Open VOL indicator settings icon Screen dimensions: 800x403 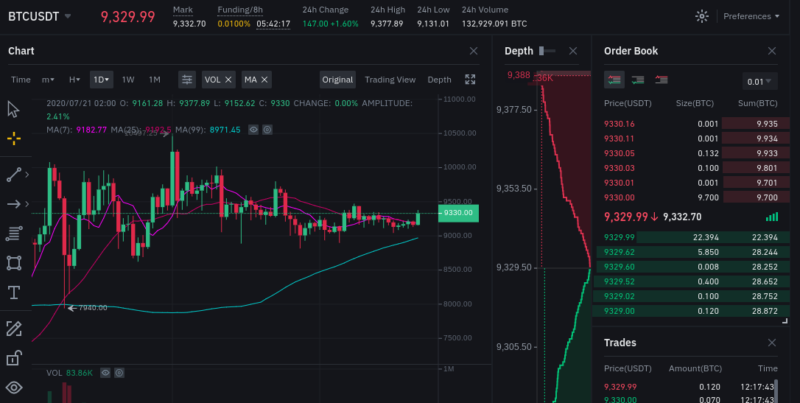coord(119,373)
